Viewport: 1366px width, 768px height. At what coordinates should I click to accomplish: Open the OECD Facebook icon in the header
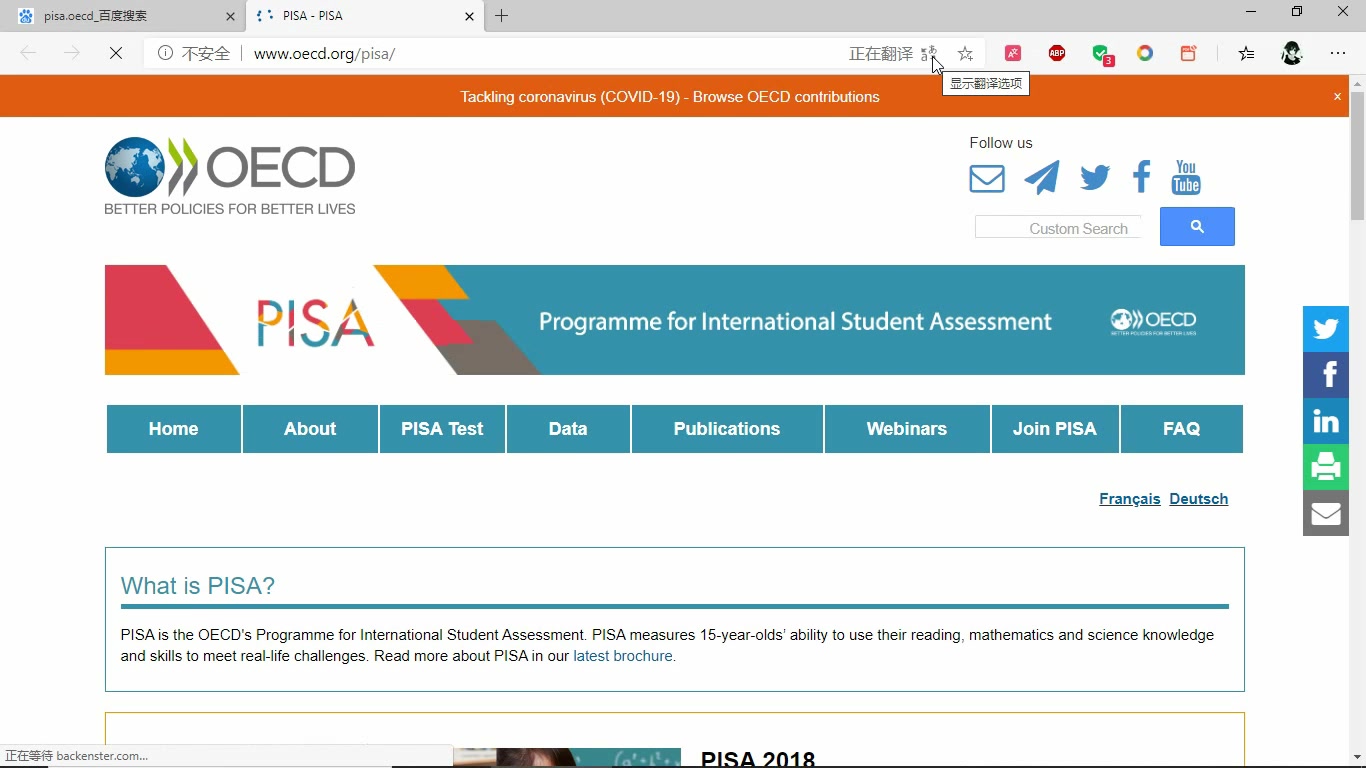tap(1141, 177)
